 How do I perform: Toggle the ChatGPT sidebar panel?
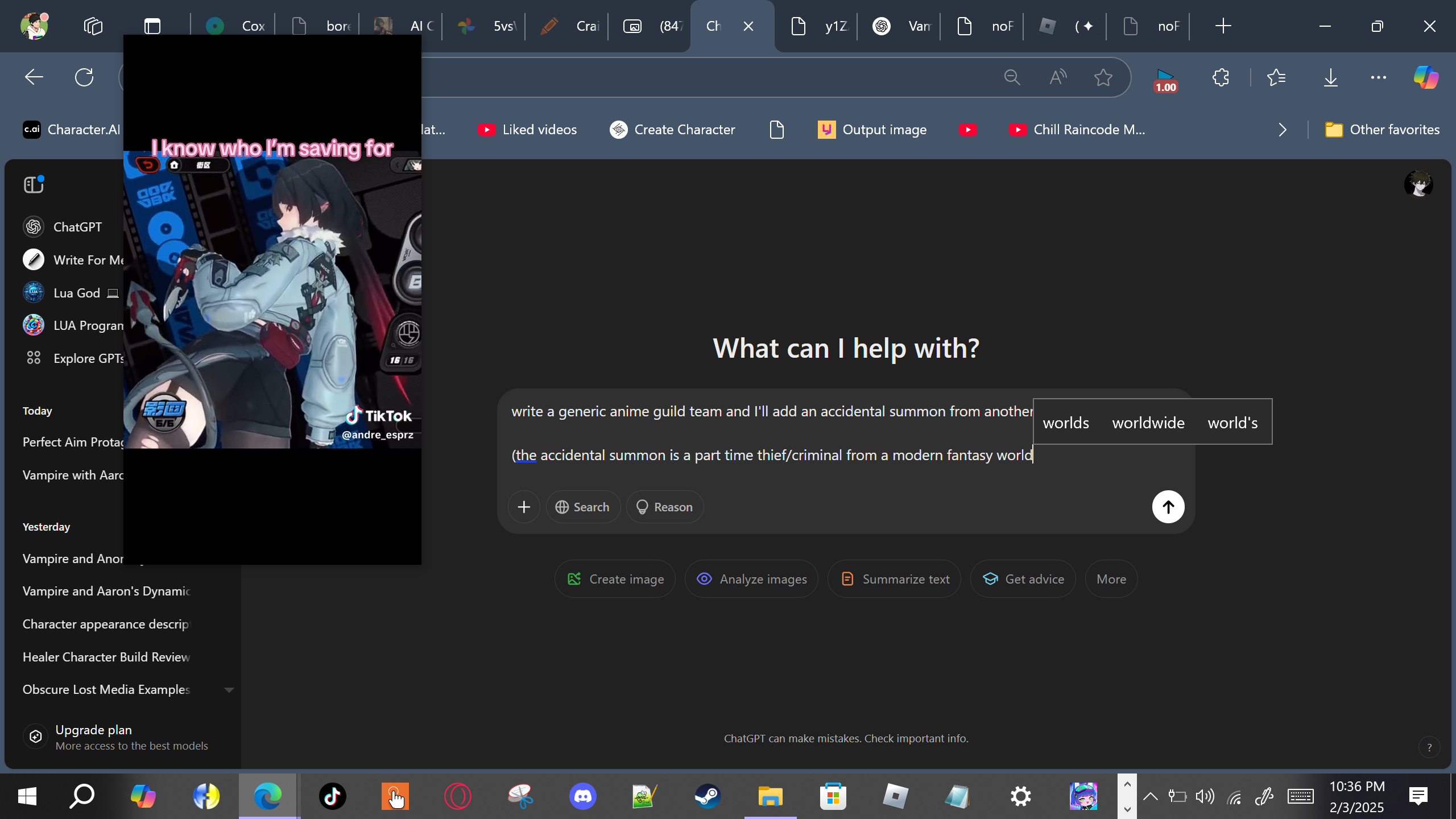tap(34, 185)
